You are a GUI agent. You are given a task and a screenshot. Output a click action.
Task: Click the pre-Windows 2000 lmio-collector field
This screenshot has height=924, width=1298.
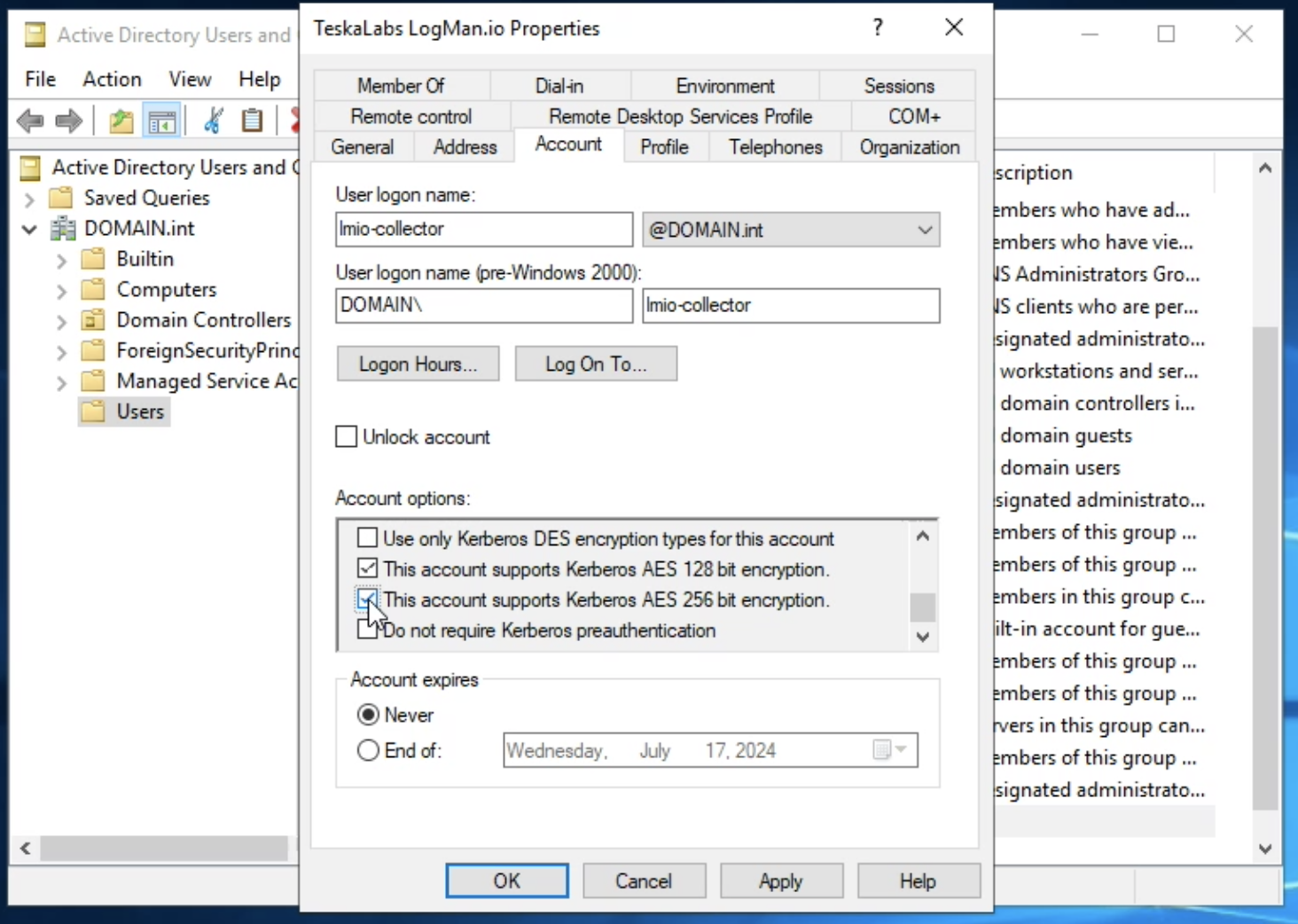[791, 305]
